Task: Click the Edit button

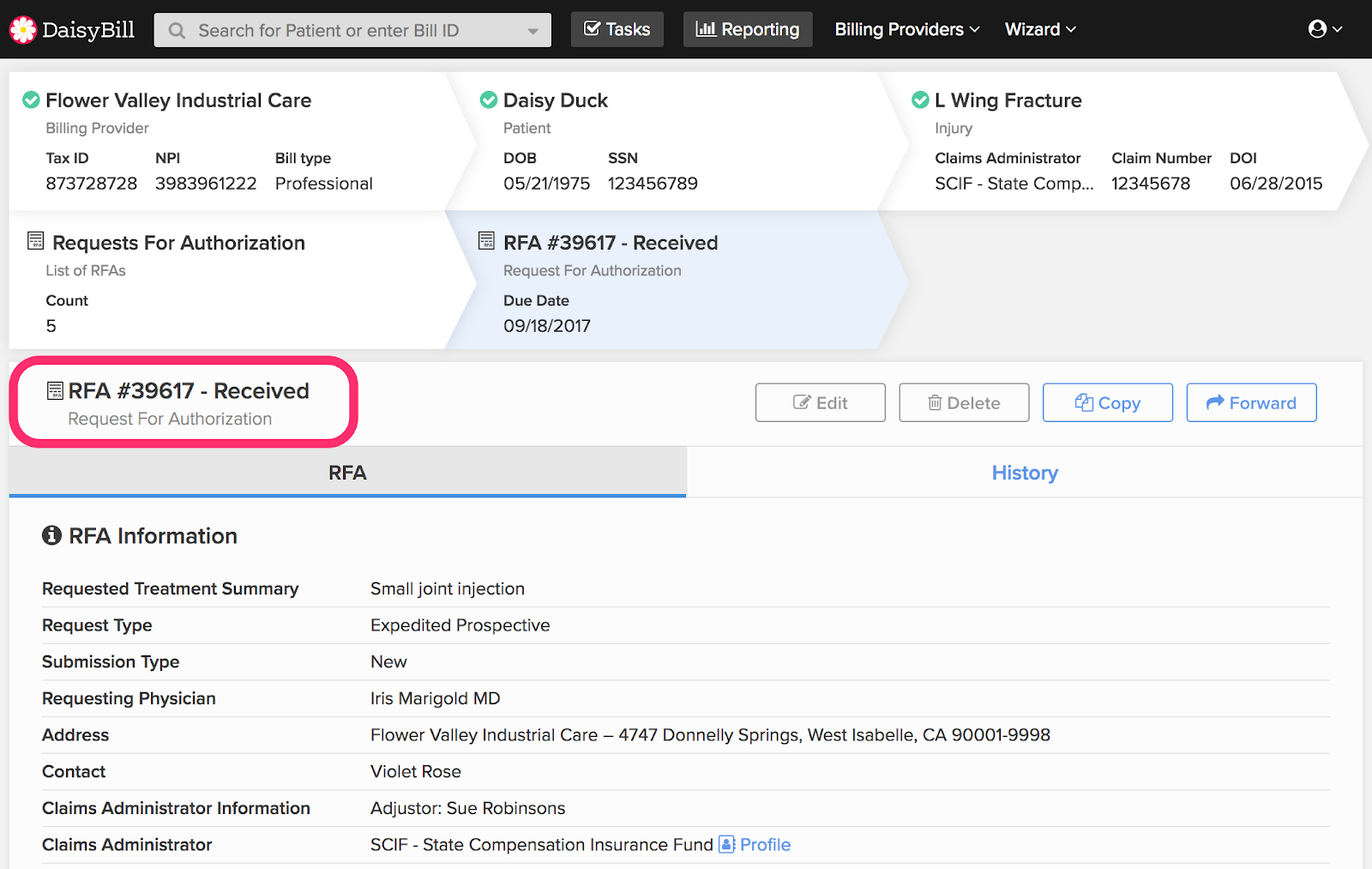Action: [x=821, y=402]
